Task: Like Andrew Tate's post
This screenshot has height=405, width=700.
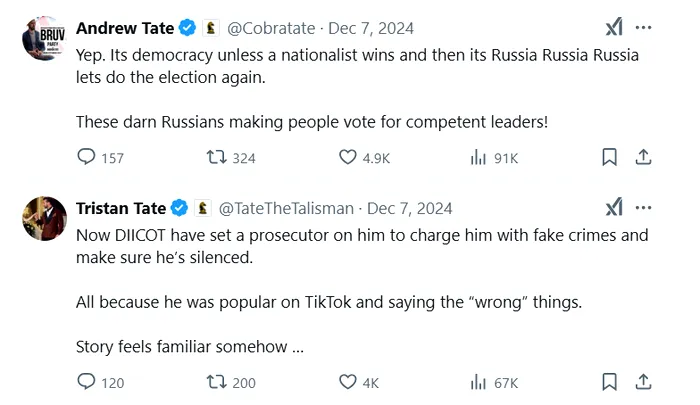Action: [x=347, y=157]
